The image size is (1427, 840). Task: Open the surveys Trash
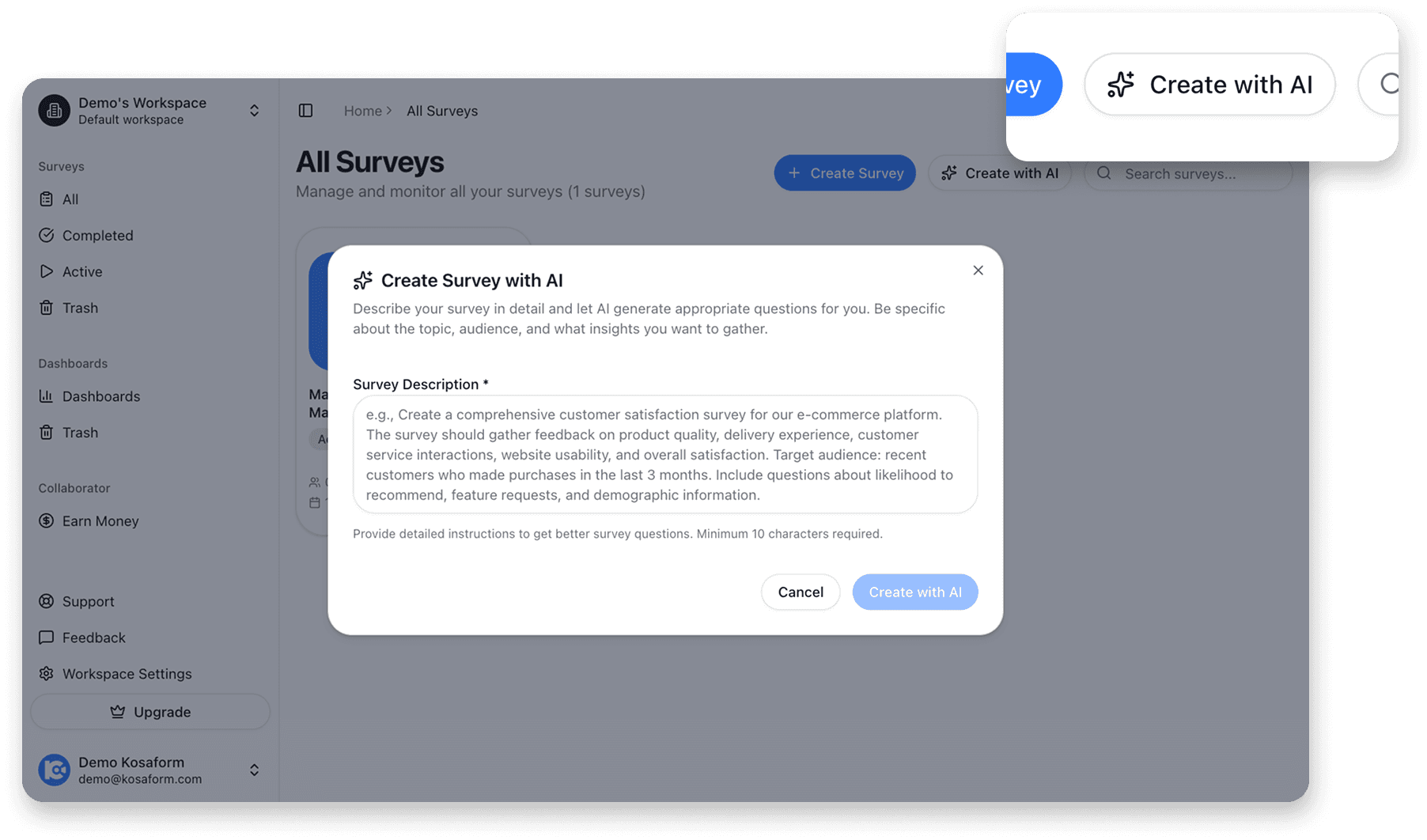[x=80, y=308]
